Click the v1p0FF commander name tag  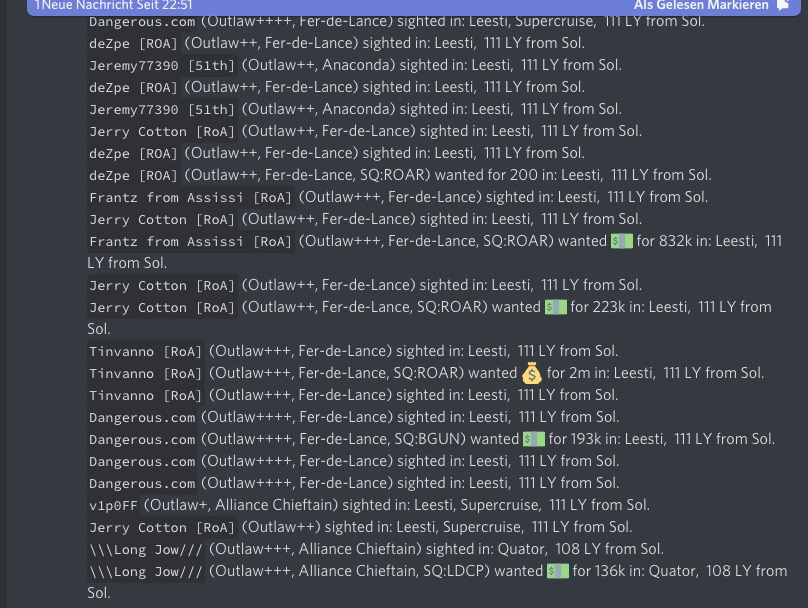coord(113,505)
